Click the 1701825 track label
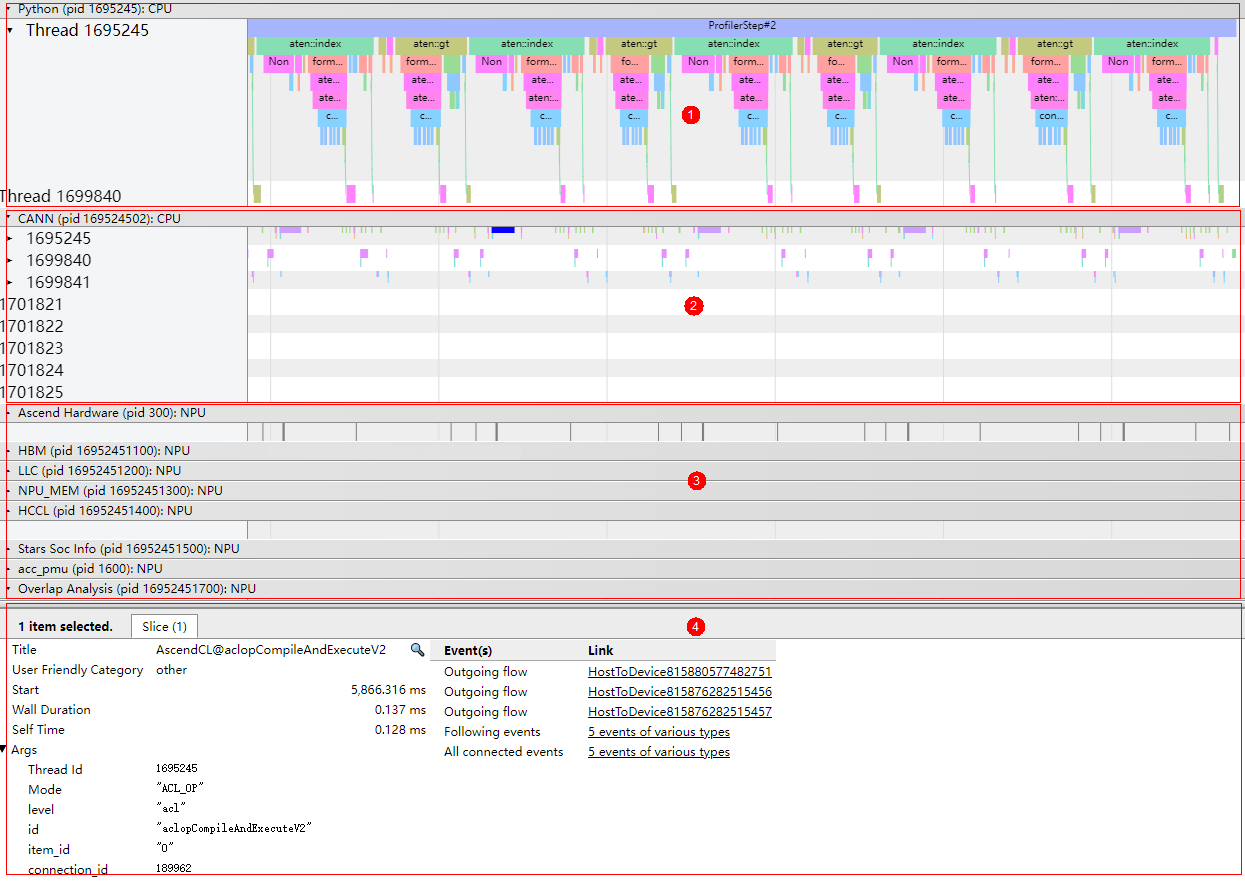The image size is (1245, 882). pos(31,392)
